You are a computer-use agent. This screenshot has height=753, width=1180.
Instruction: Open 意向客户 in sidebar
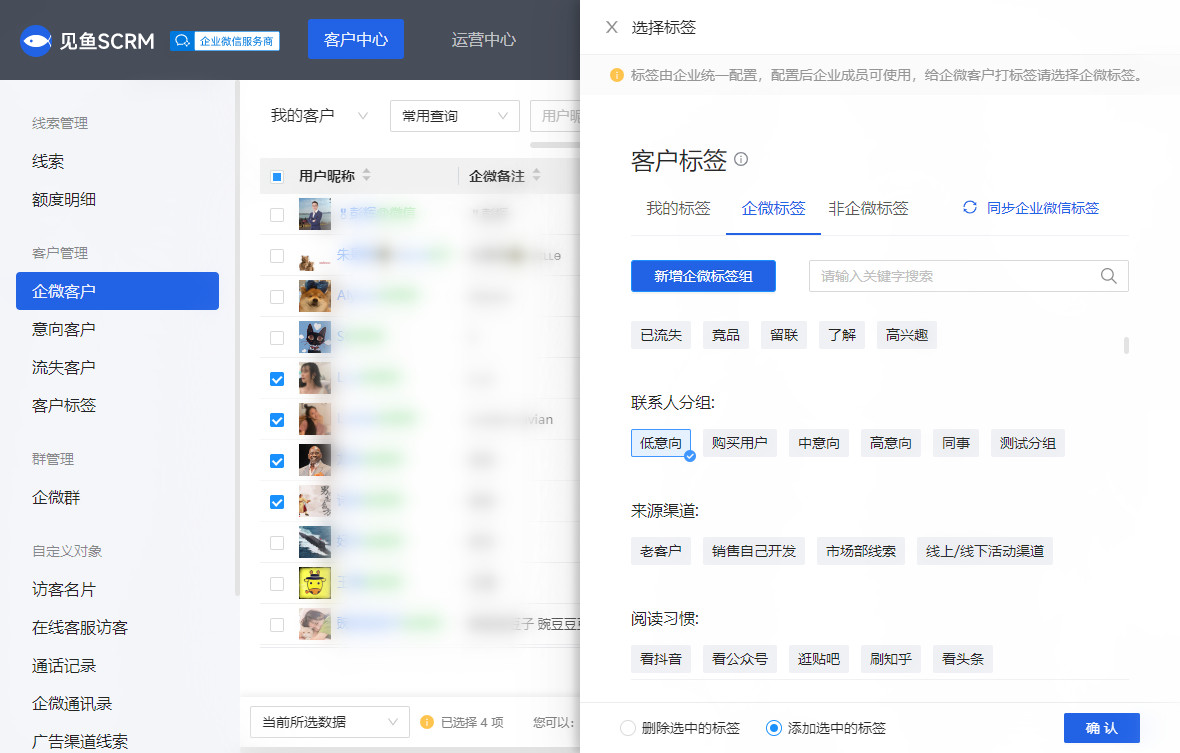[64, 329]
